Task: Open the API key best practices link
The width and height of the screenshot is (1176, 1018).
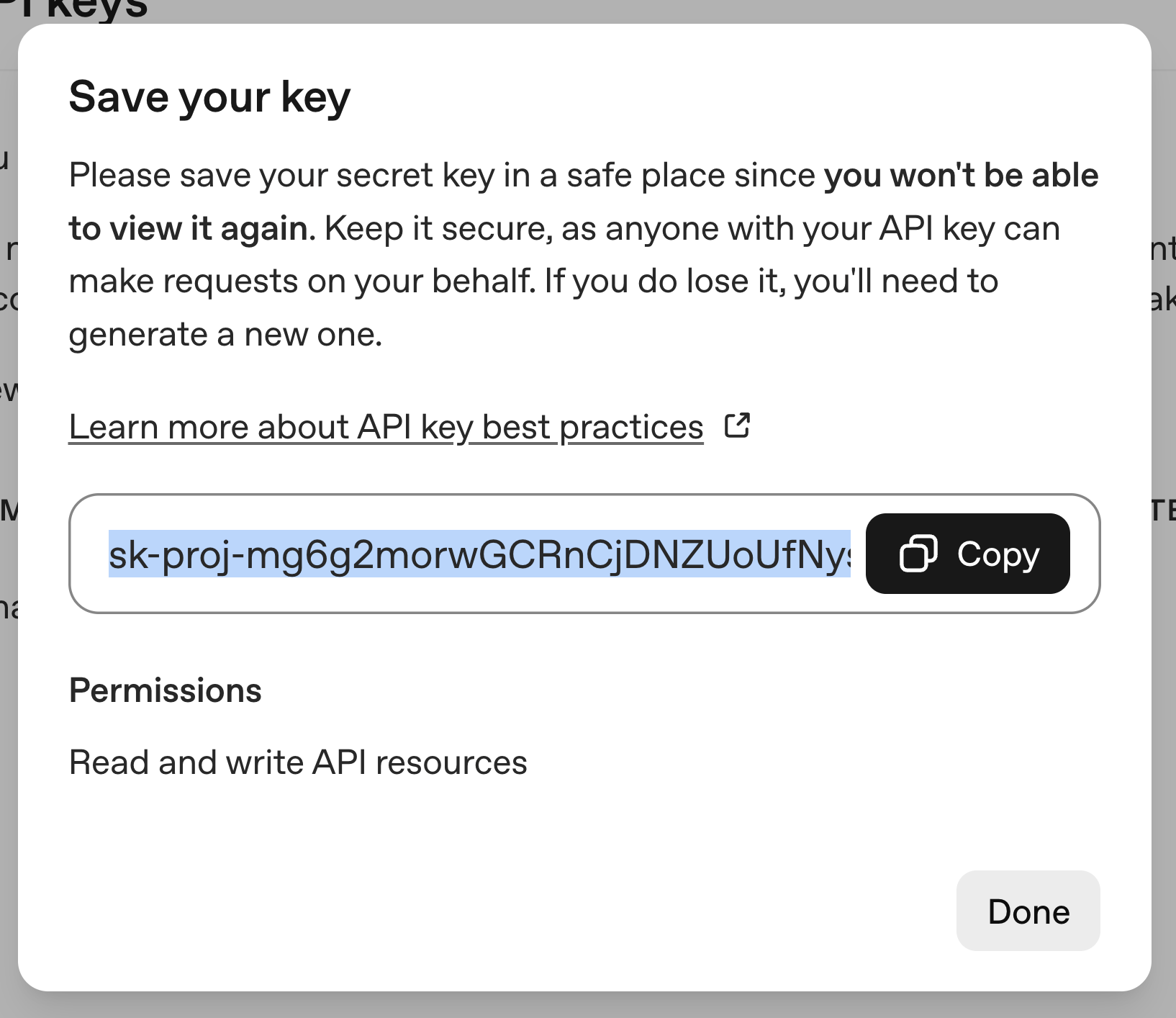Action: 386,427
